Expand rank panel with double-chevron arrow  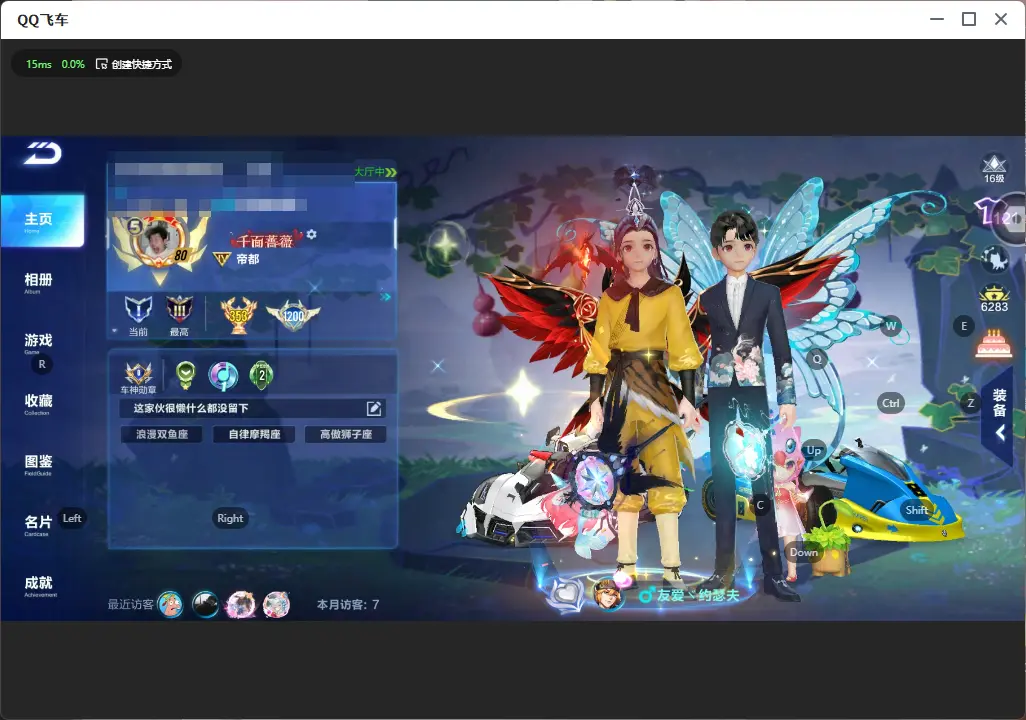tap(386, 297)
